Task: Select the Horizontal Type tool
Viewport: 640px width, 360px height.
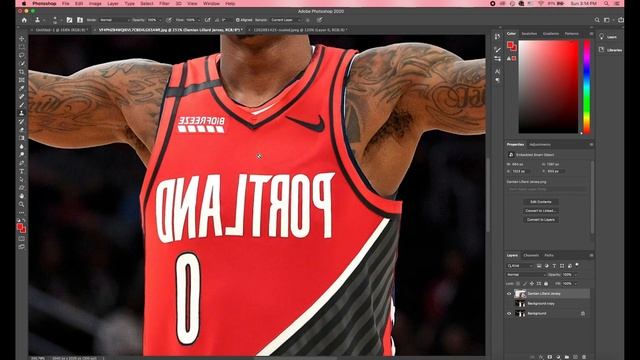Action: (x=22, y=171)
